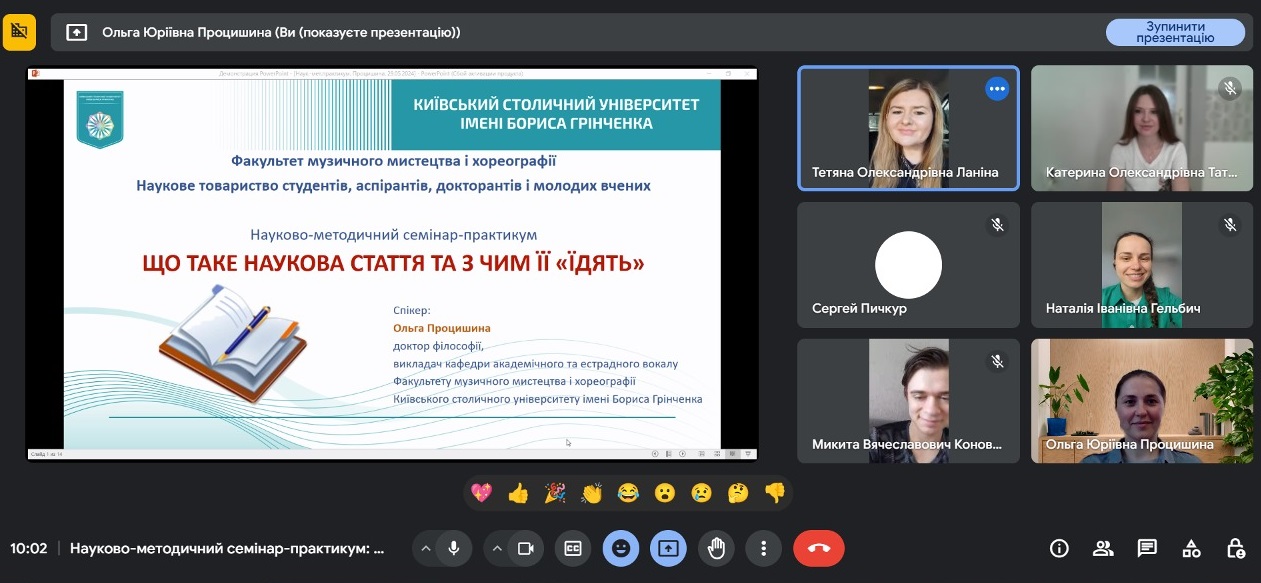Open the in-call chat panel
1261x583 pixels.
(x=1147, y=548)
